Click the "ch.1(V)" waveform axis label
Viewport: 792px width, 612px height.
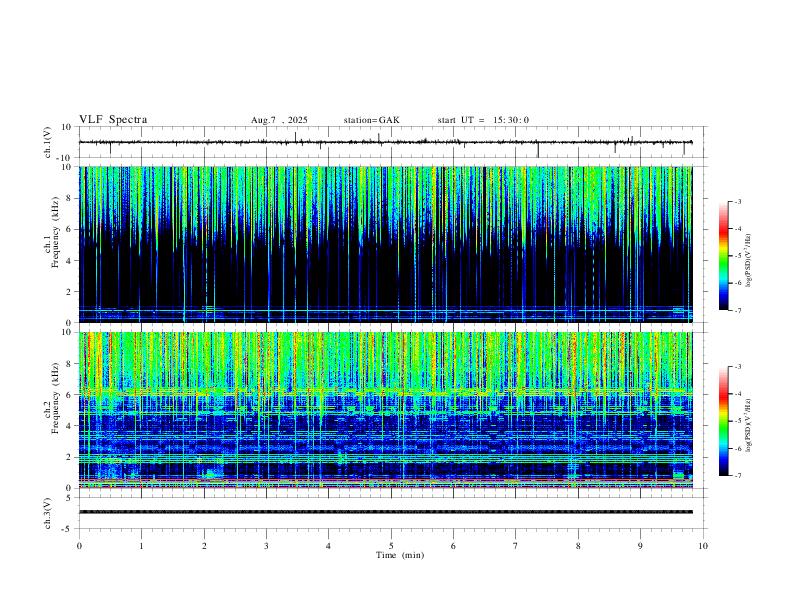tap(48, 142)
